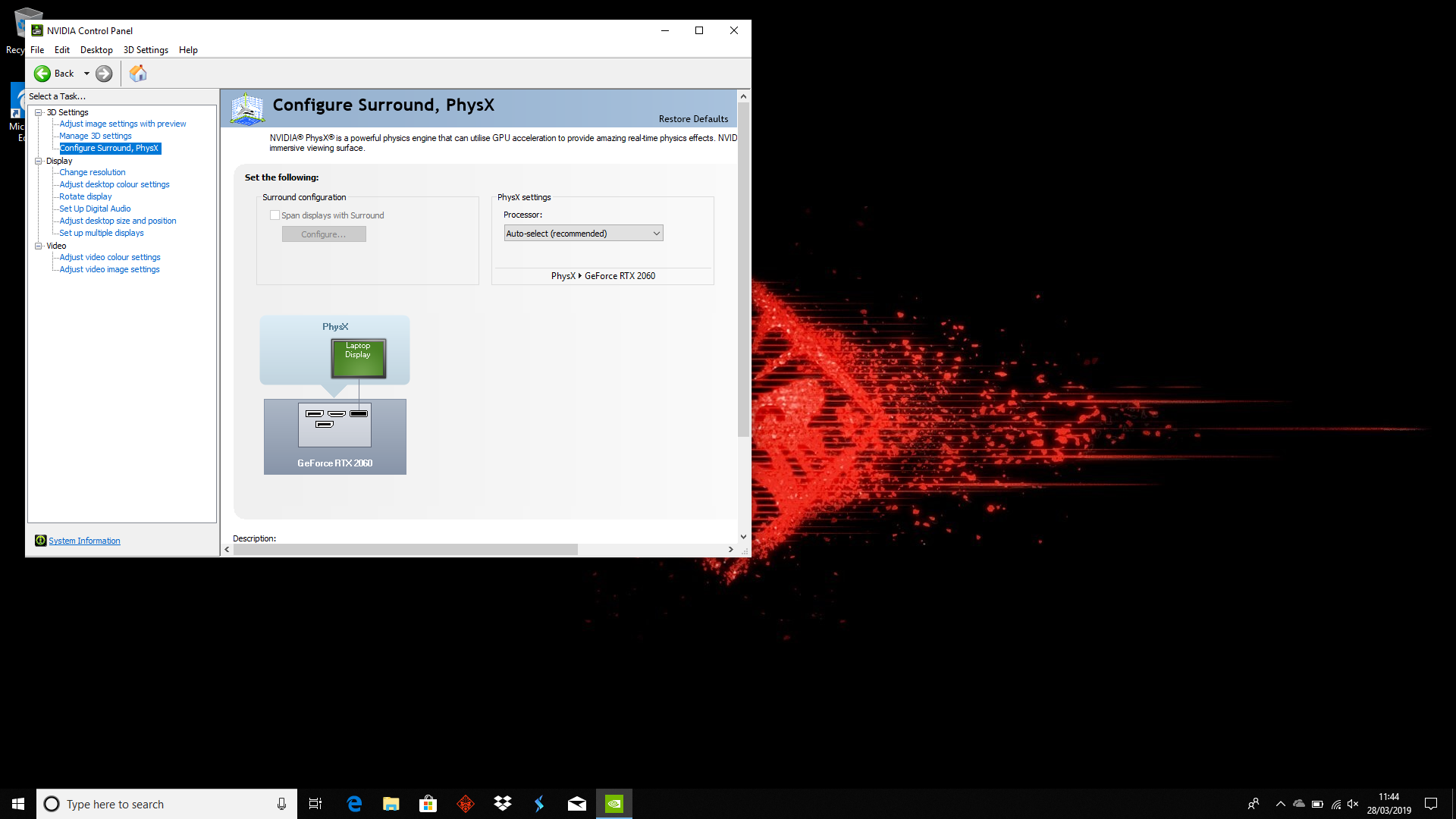Open the Desktop menu

(96, 50)
